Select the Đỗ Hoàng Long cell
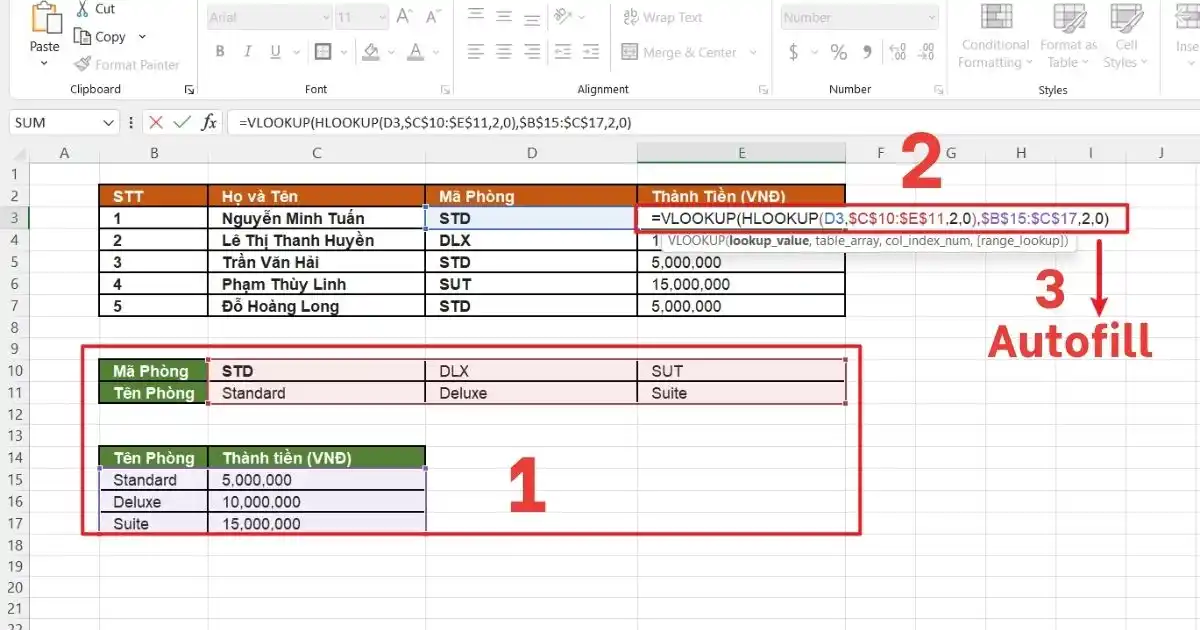Image resolution: width=1200 pixels, height=630 pixels. 317,306
